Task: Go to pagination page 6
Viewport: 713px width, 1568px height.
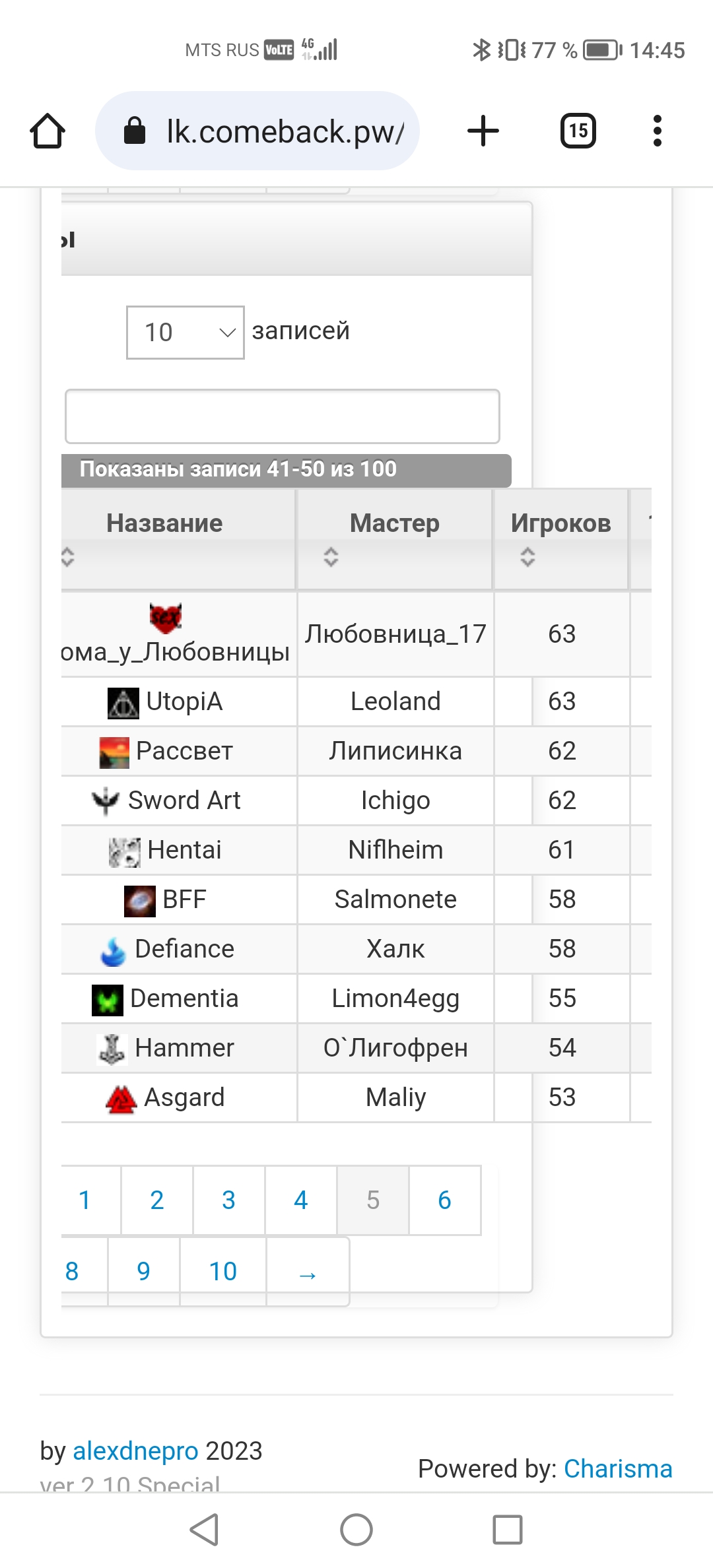Action: point(445,1200)
